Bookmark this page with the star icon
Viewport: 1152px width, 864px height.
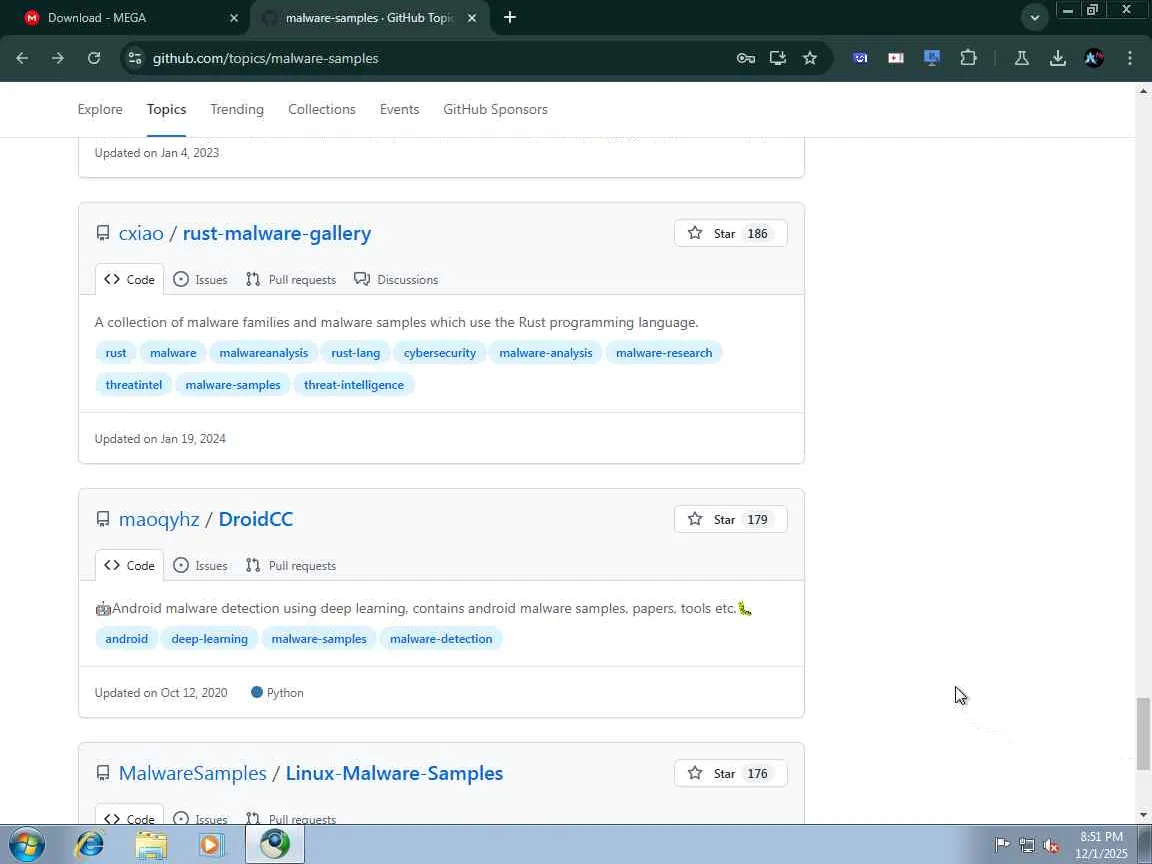point(810,58)
